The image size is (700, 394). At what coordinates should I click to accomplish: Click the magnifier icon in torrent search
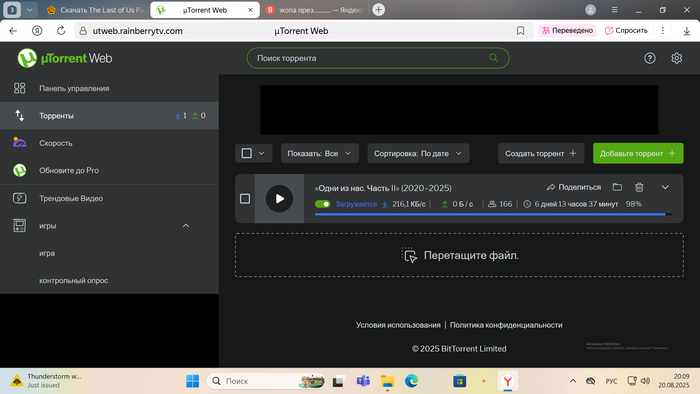(493, 58)
